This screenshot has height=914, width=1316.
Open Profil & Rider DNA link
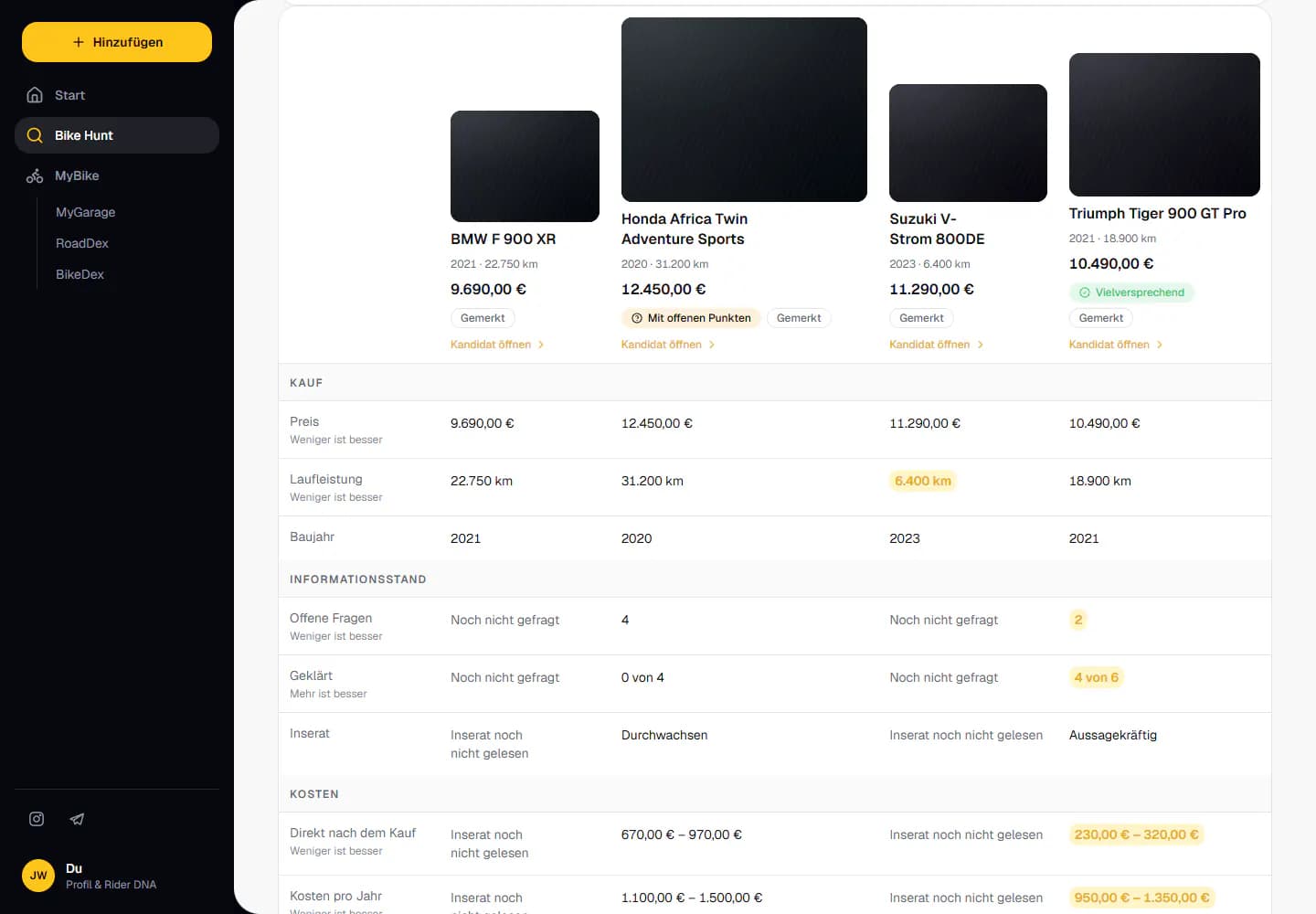(111, 885)
